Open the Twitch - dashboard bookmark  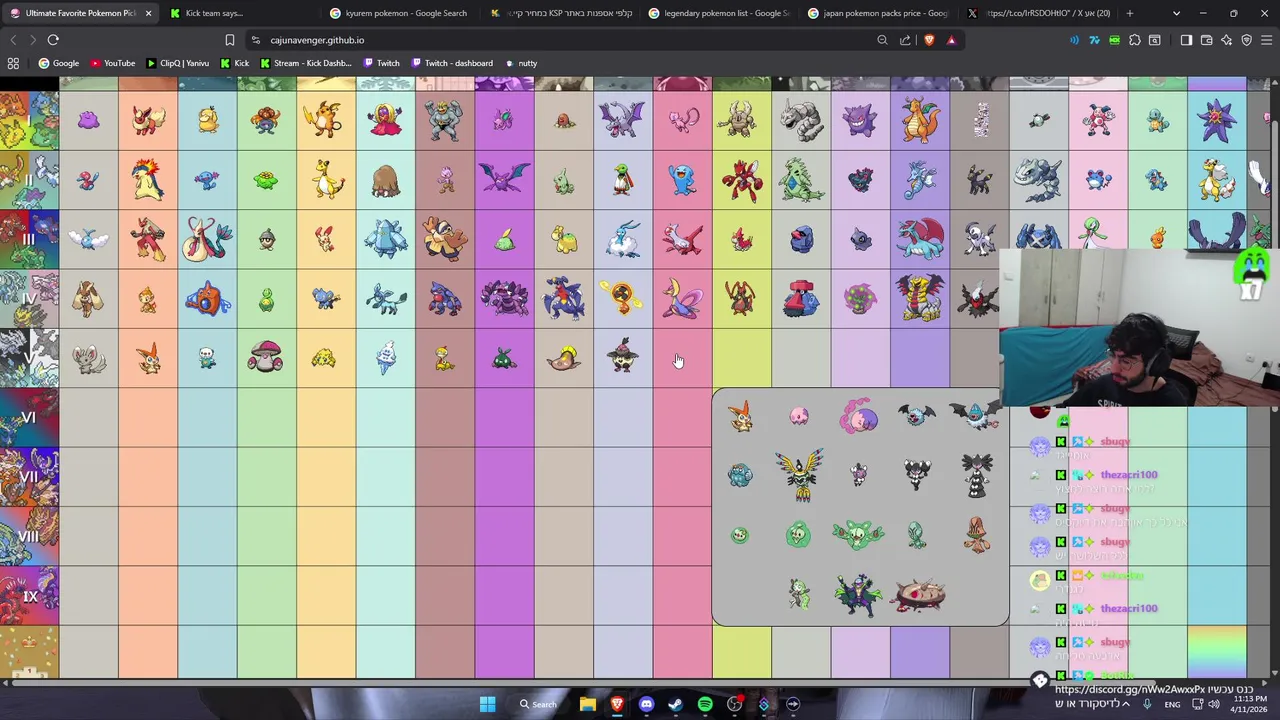click(x=451, y=63)
